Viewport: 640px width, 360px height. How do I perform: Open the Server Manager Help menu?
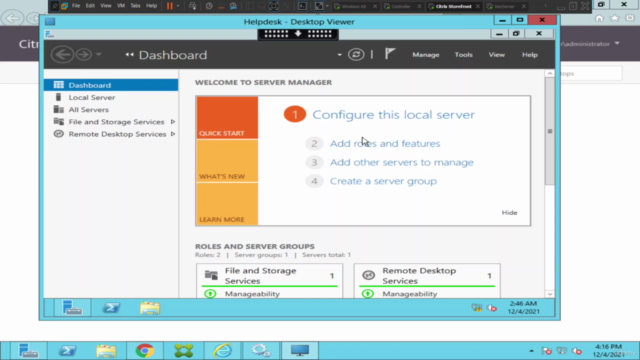coord(530,55)
